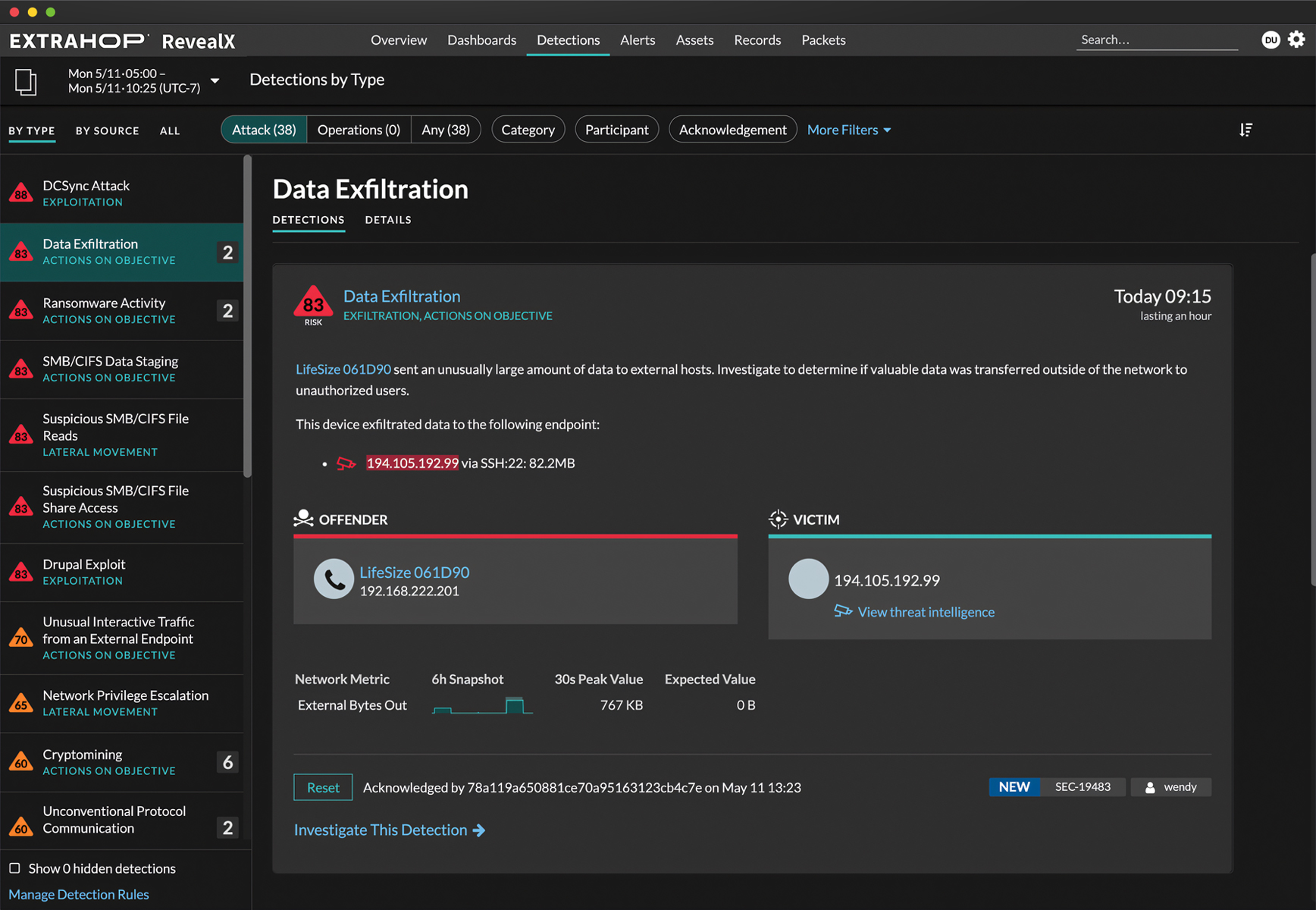Click the ExtraHop RevealX logo
1316x910 pixels.
point(122,41)
